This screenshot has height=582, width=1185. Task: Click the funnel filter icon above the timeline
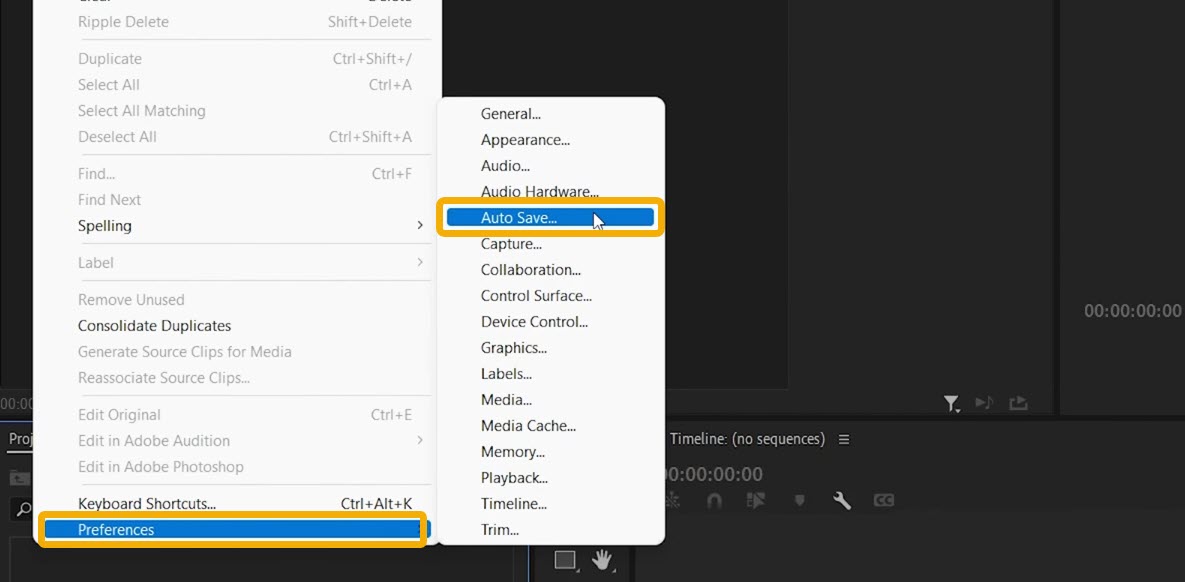952,403
